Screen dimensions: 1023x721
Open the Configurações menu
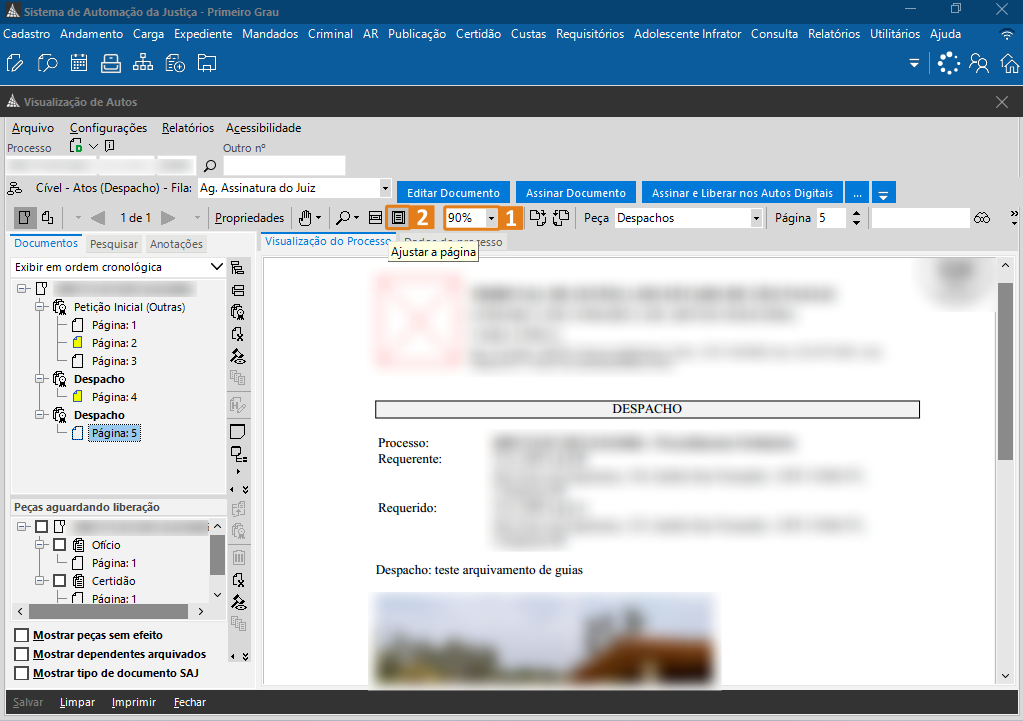(108, 128)
